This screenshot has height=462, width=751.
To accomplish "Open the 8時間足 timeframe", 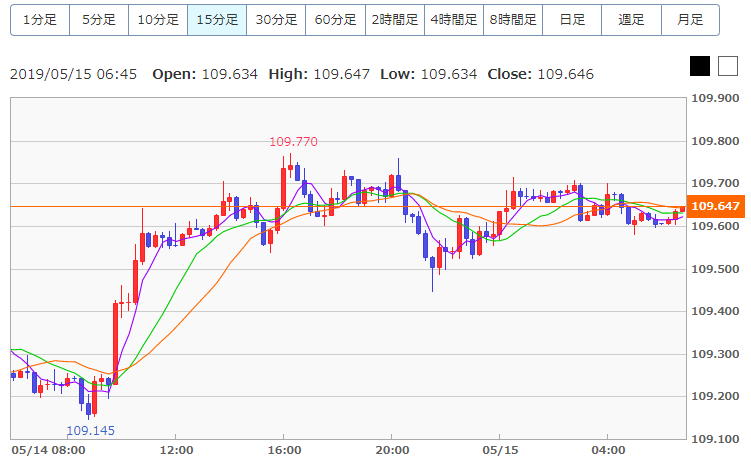I will [x=513, y=20].
